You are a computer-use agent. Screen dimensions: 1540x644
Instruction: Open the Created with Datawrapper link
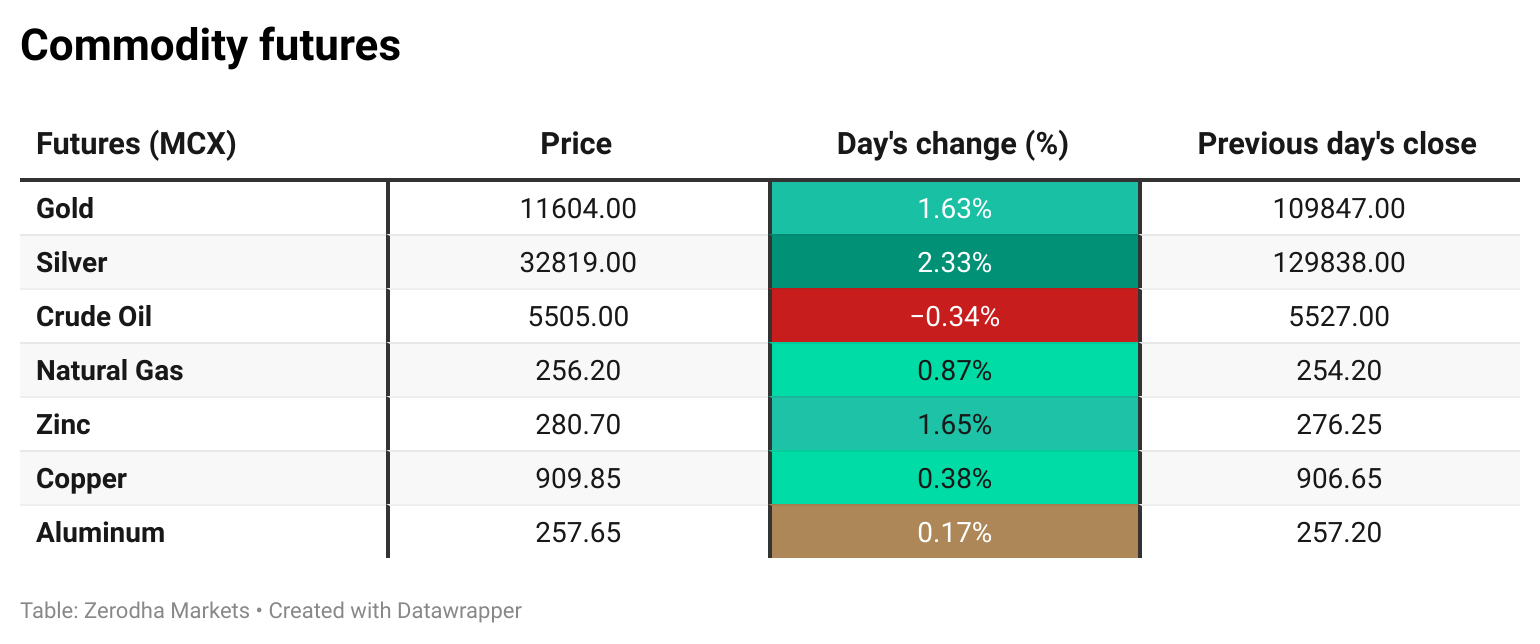coord(395,610)
